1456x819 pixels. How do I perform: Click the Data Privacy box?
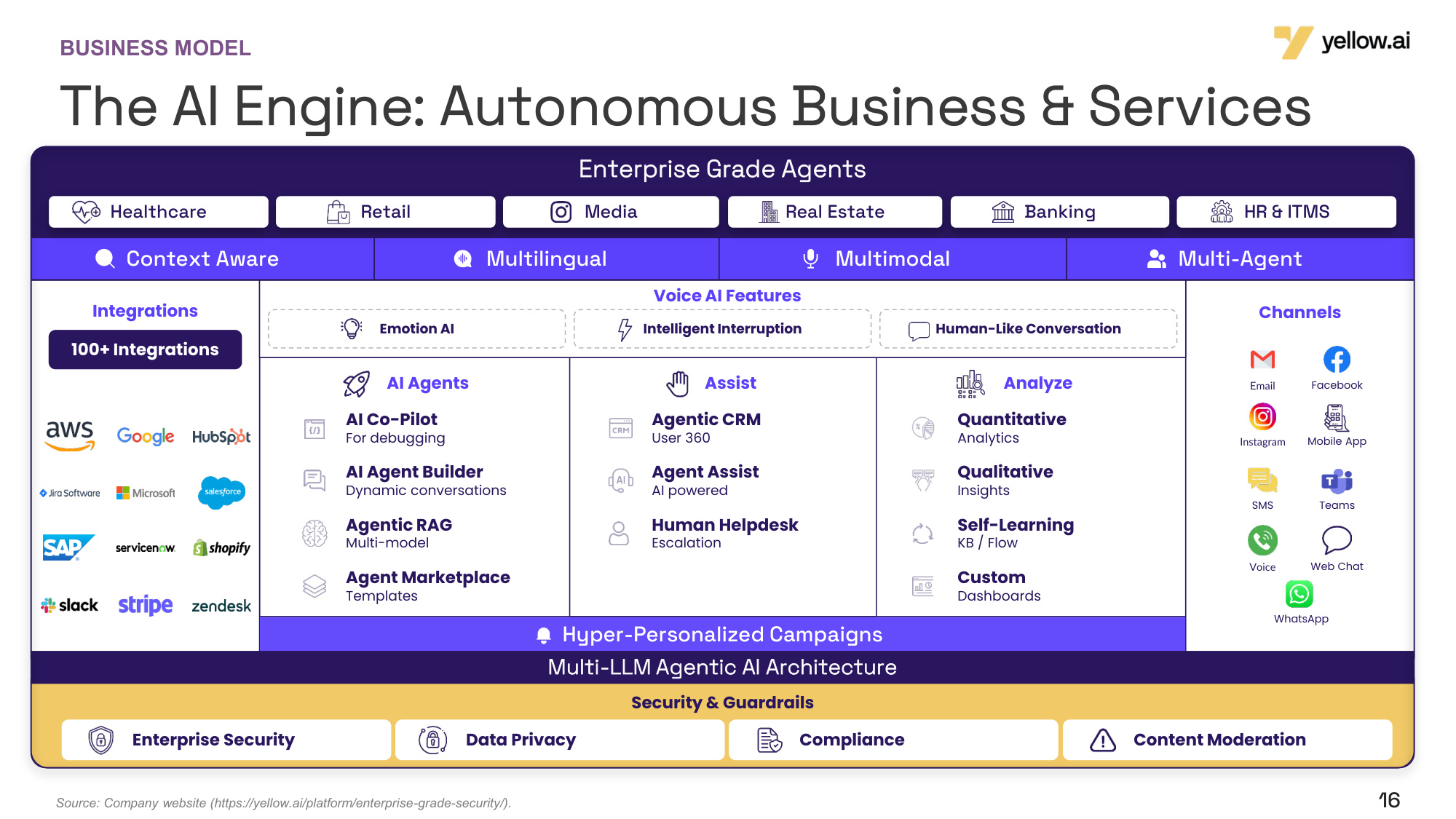tap(560, 740)
